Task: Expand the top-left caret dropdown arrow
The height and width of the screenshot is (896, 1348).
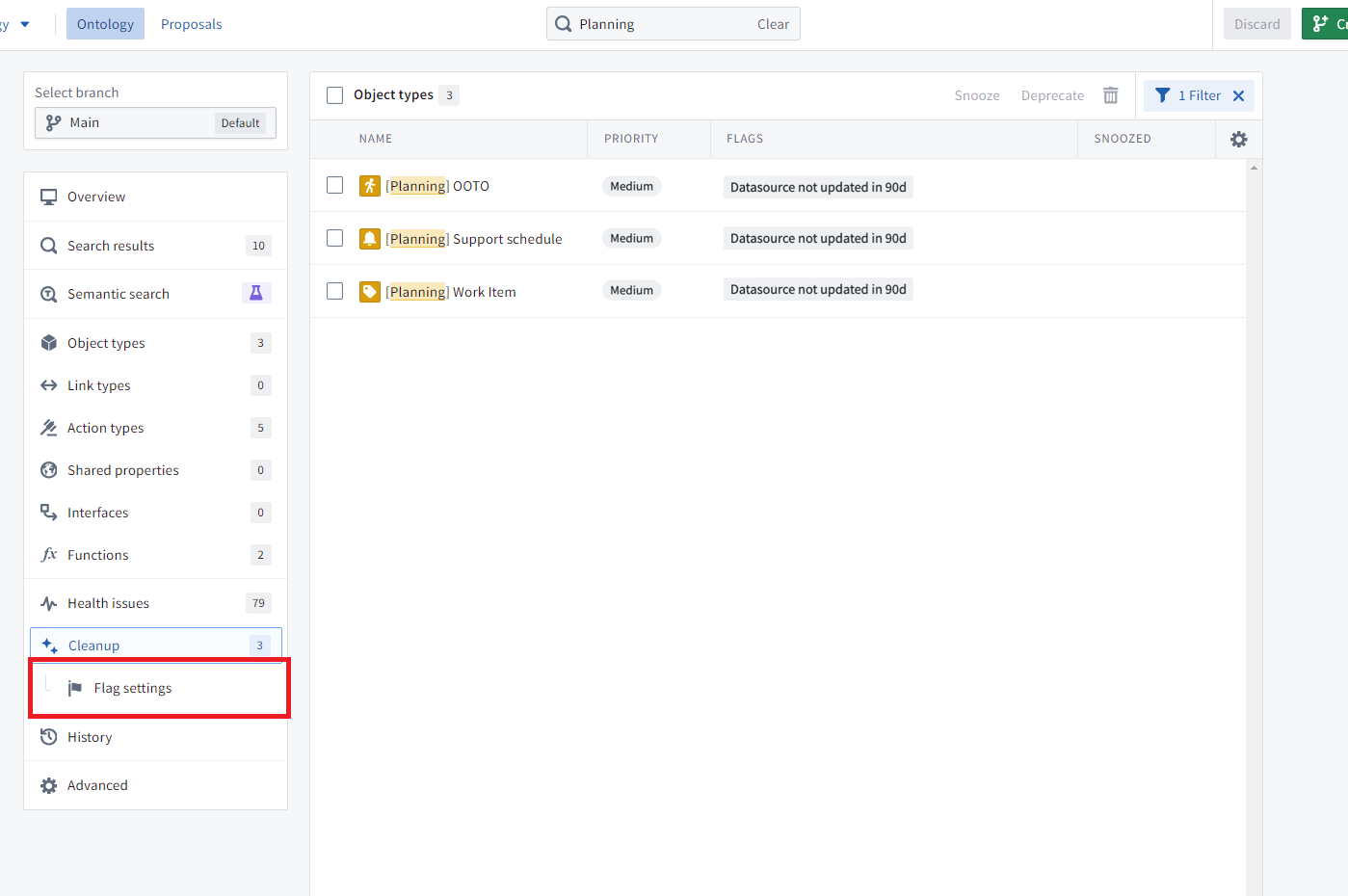Action: click(25, 24)
